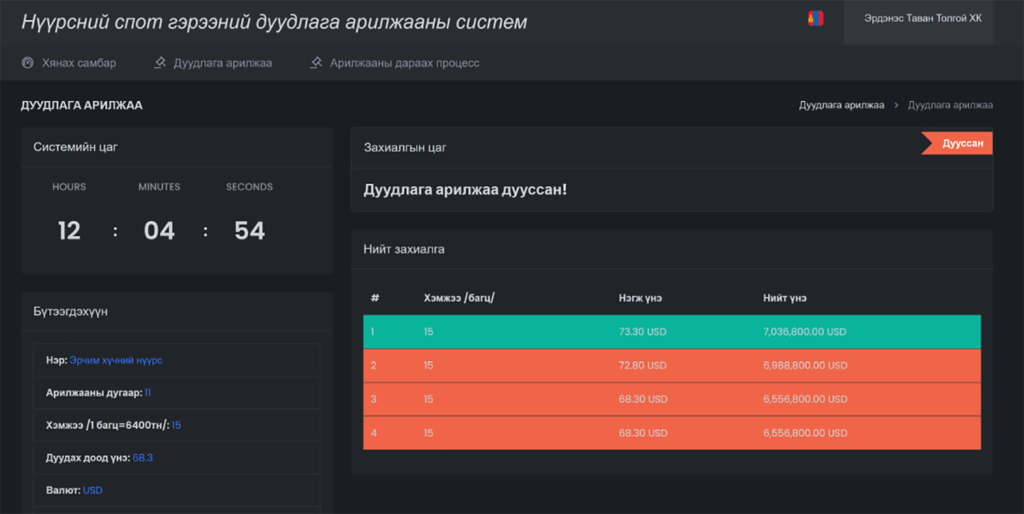Click the breadcrumb chevron separator
The image size is (1024, 514).
[x=896, y=105]
